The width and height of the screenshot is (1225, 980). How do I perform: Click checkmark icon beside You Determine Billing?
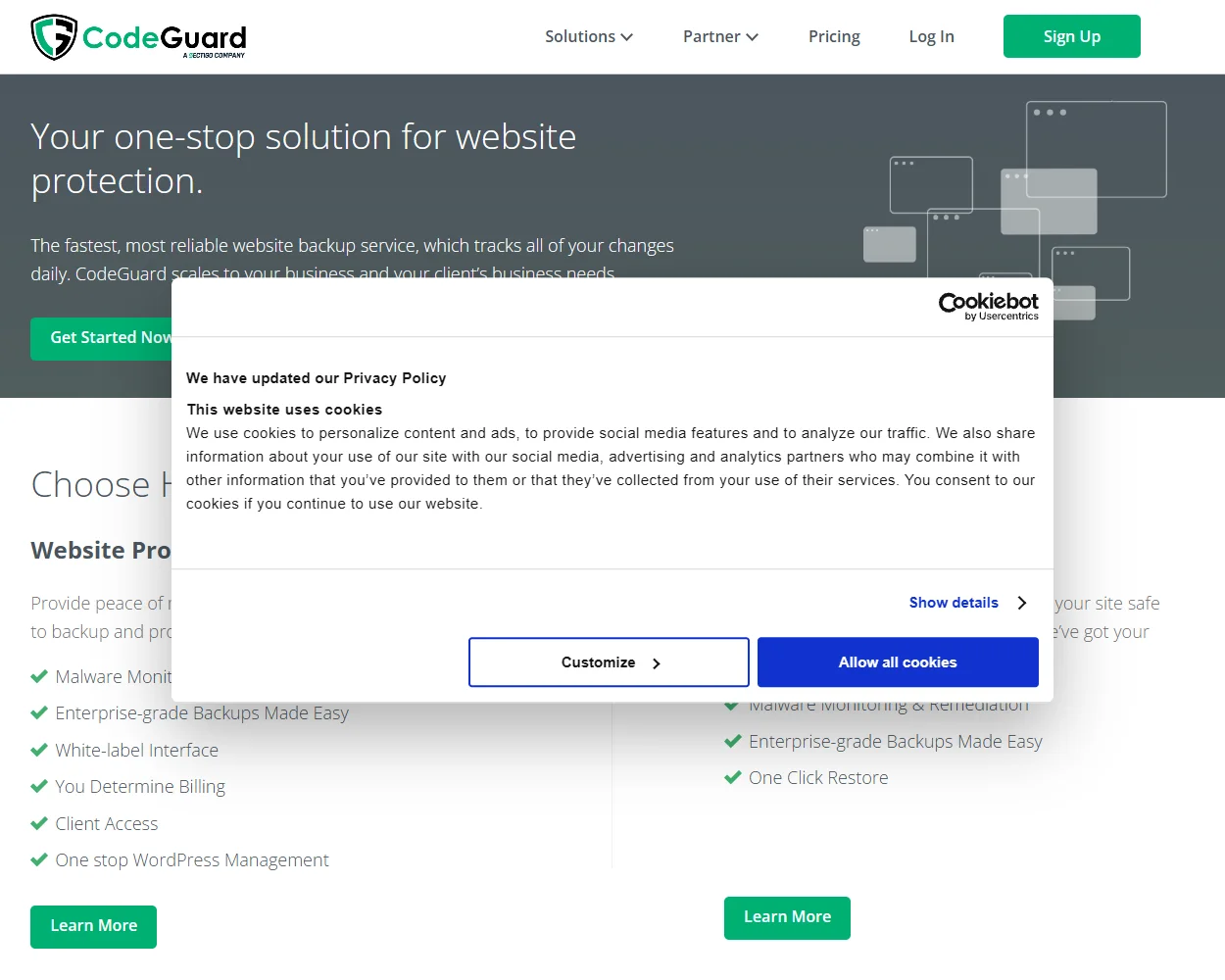(39, 786)
